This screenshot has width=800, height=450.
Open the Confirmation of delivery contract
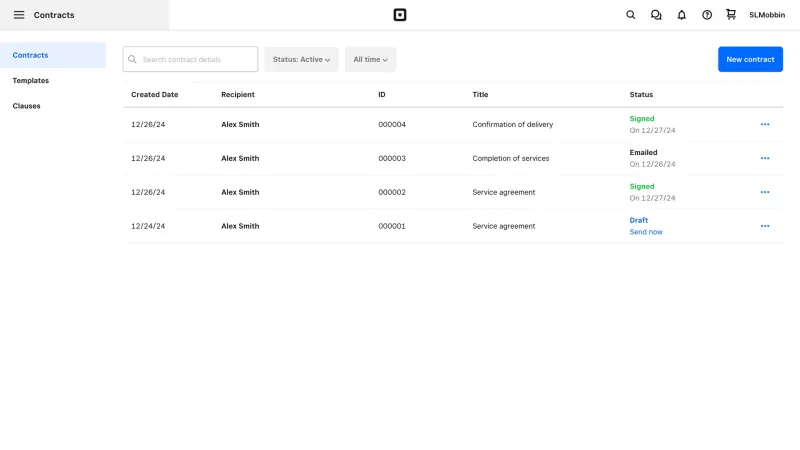pyautogui.click(x=512, y=124)
